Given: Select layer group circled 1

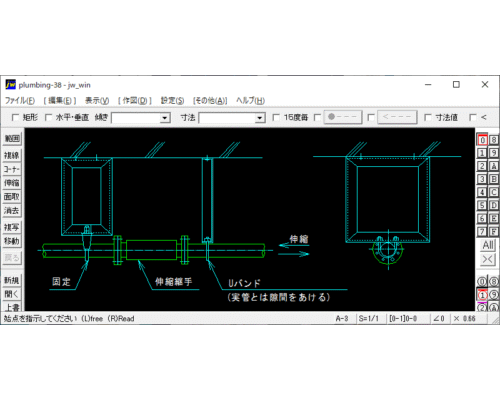Looking at the screenshot, I should pos(482,295).
